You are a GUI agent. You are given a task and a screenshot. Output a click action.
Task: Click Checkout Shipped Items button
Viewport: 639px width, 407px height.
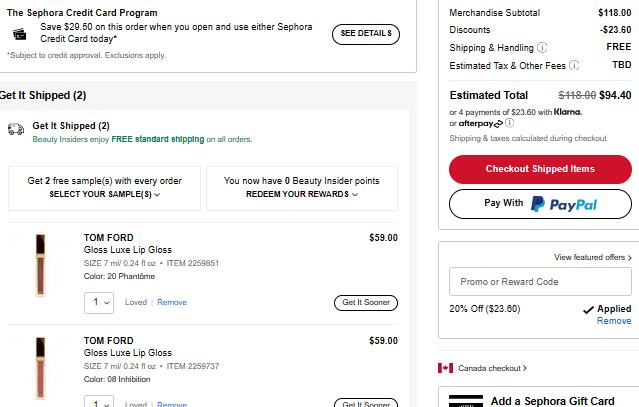(x=540, y=169)
